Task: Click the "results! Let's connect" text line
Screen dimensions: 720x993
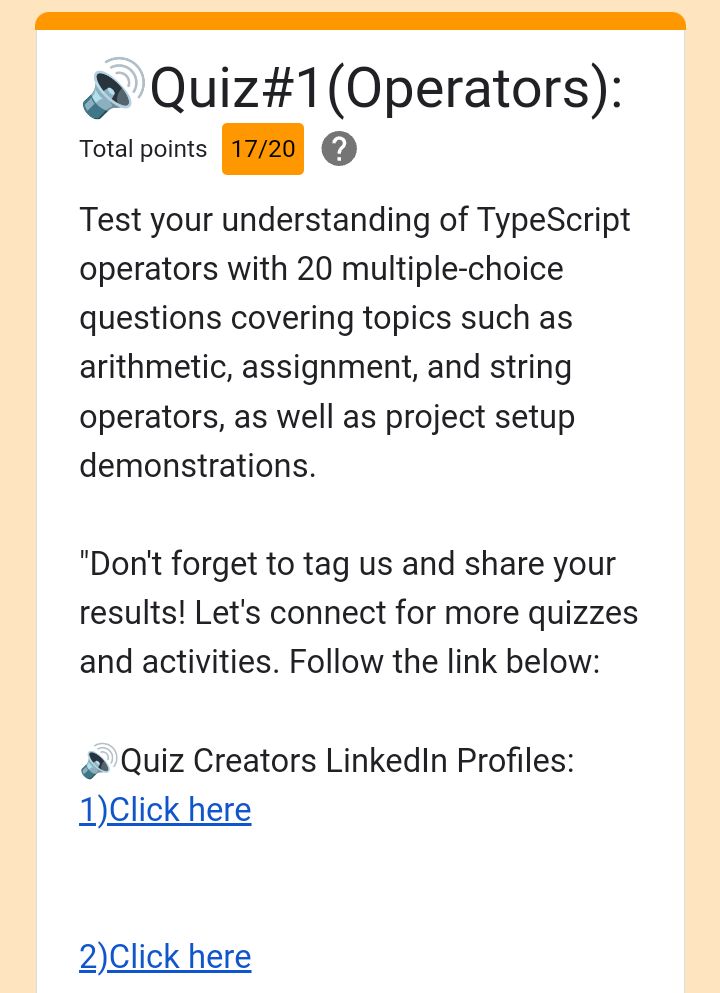Action: pyautogui.click(x=358, y=612)
